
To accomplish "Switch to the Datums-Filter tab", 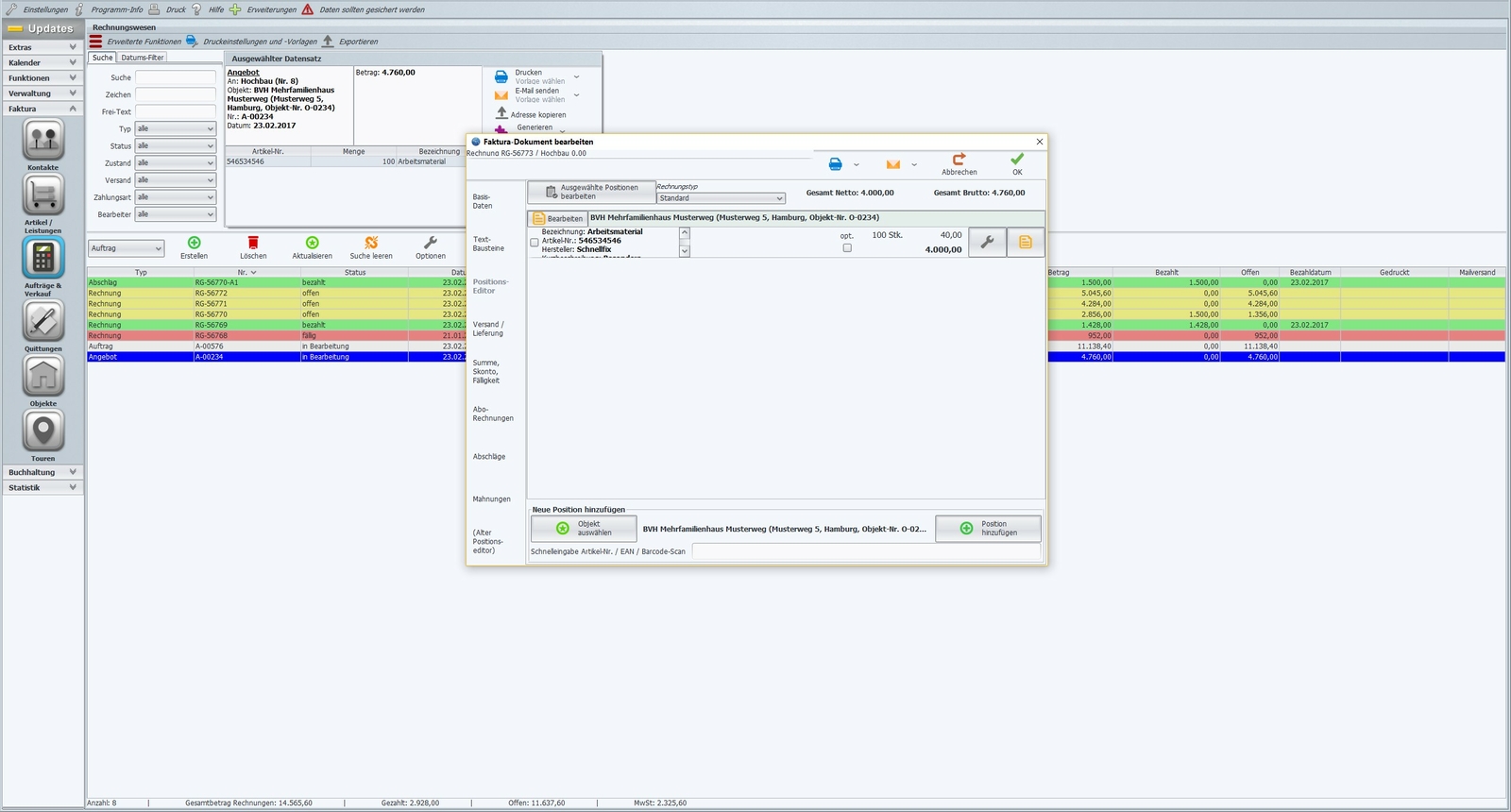I will click(x=143, y=58).
